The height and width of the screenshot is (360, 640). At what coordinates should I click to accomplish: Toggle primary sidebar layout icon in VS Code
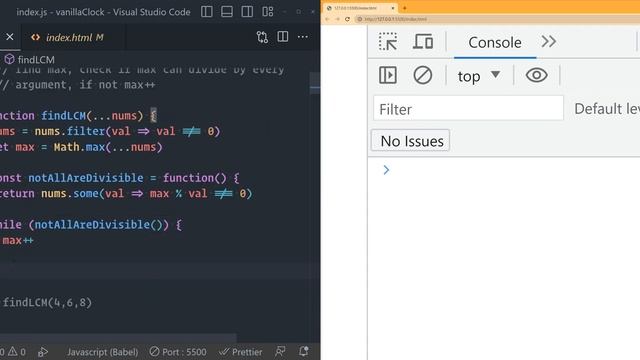point(207,11)
